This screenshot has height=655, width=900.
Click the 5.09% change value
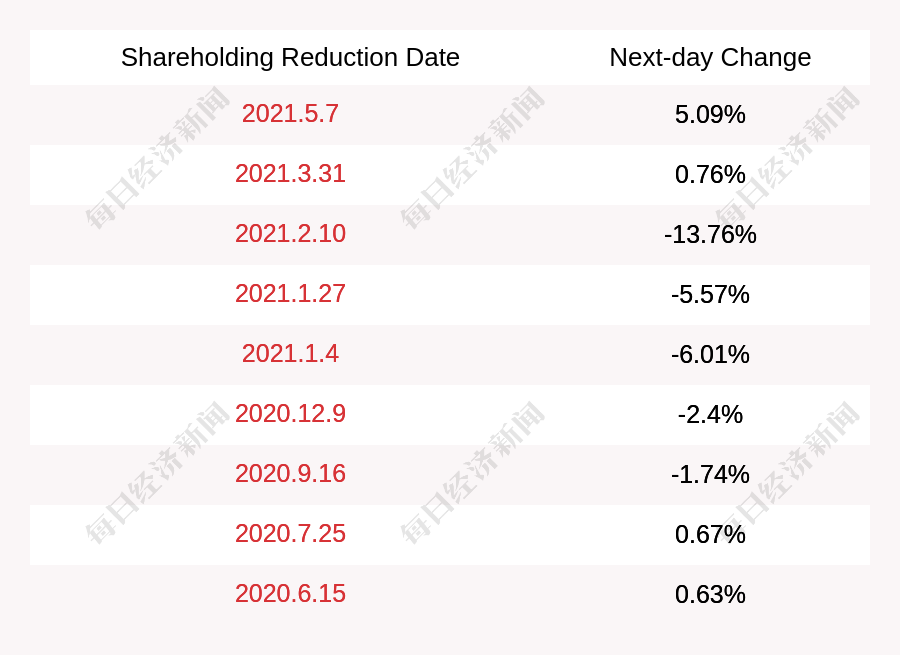(x=710, y=115)
